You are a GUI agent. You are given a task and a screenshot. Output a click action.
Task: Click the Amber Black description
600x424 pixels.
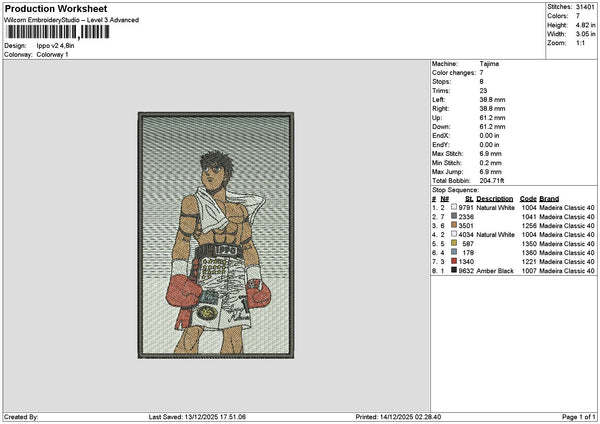[x=495, y=271]
